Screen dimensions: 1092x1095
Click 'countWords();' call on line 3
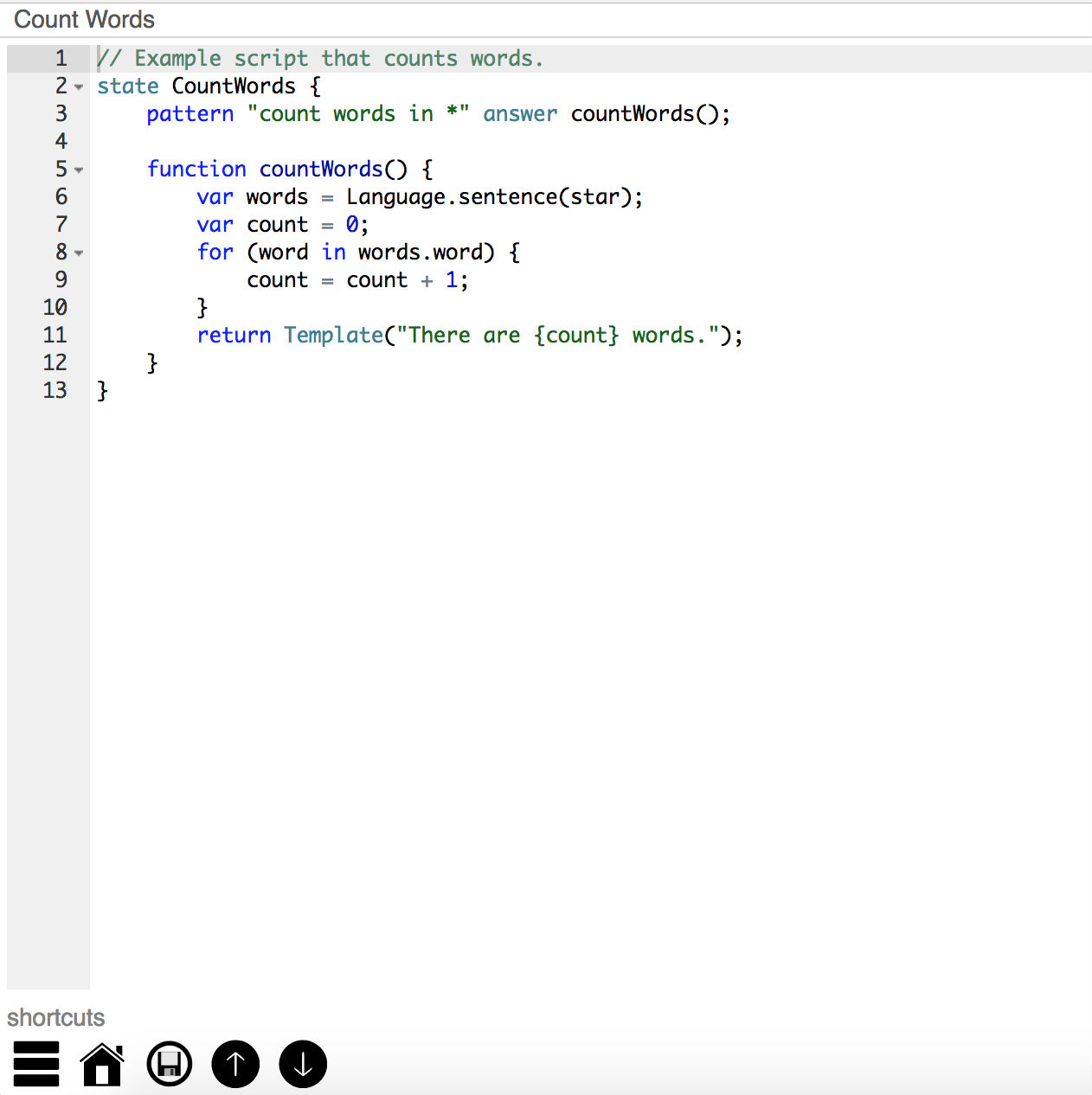[x=651, y=113]
